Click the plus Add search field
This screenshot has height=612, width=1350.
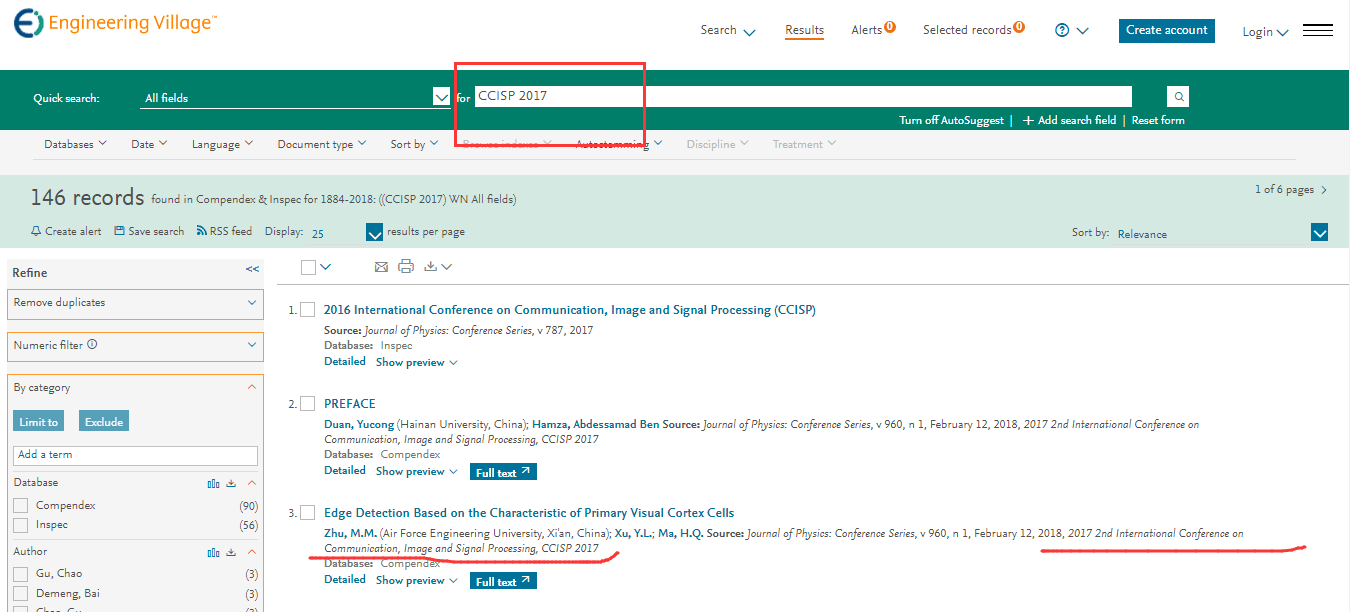click(1069, 120)
